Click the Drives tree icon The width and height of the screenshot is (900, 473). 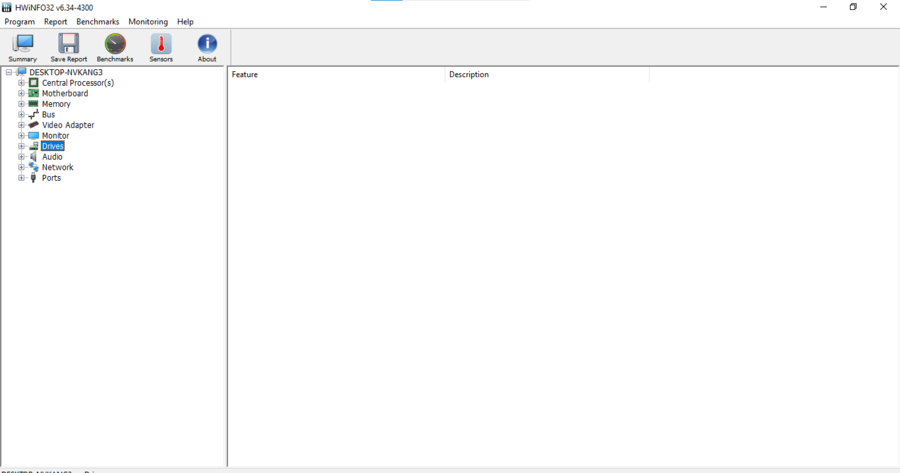coord(34,146)
